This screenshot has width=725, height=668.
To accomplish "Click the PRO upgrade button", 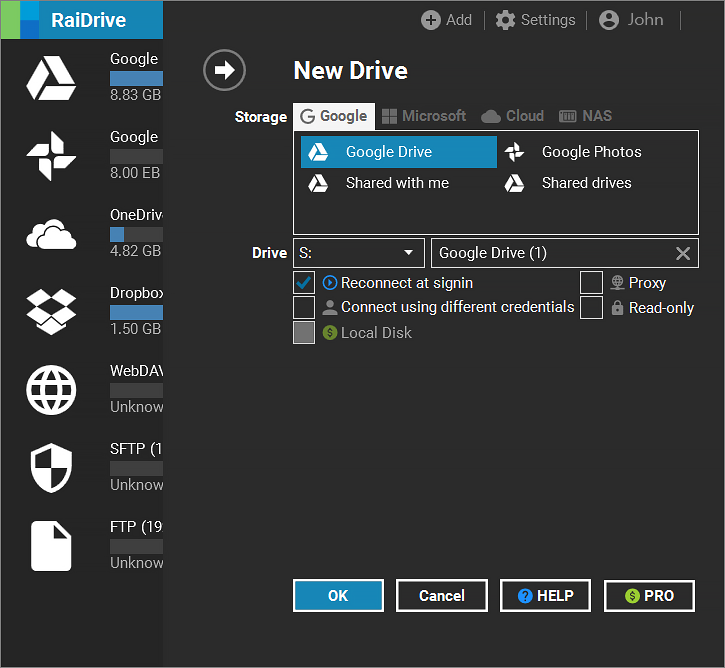I will 649,595.
